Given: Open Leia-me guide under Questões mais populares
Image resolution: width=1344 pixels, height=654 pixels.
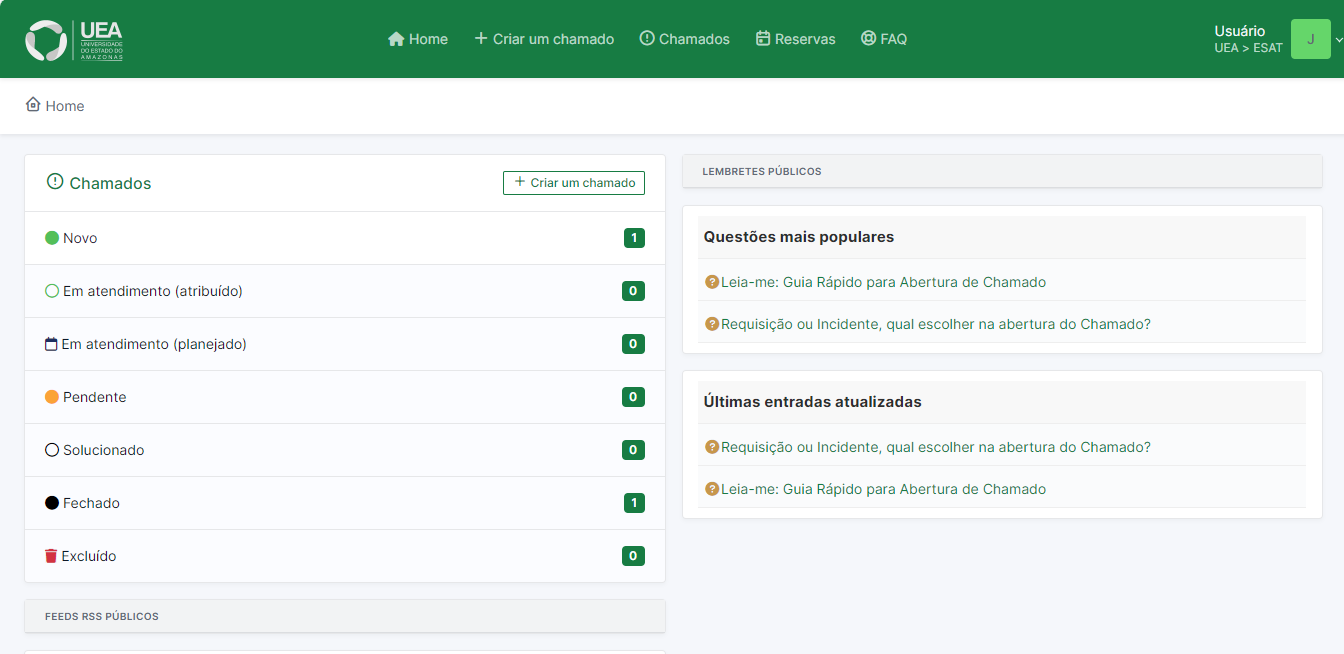Looking at the screenshot, I should tap(883, 282).
